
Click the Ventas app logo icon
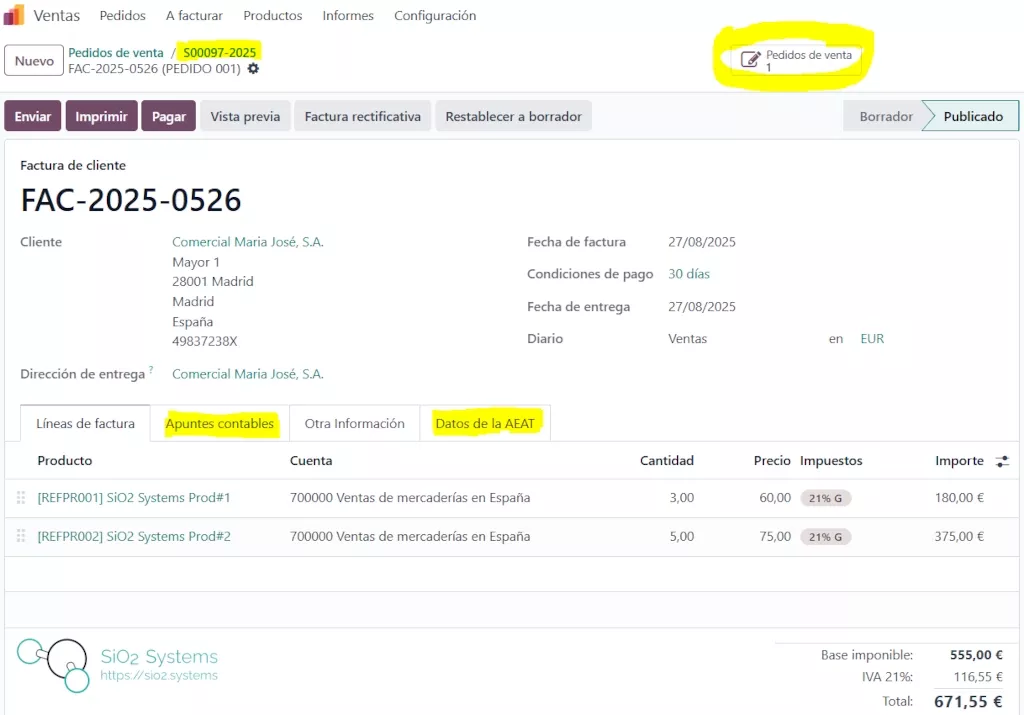tap(15, 15)
